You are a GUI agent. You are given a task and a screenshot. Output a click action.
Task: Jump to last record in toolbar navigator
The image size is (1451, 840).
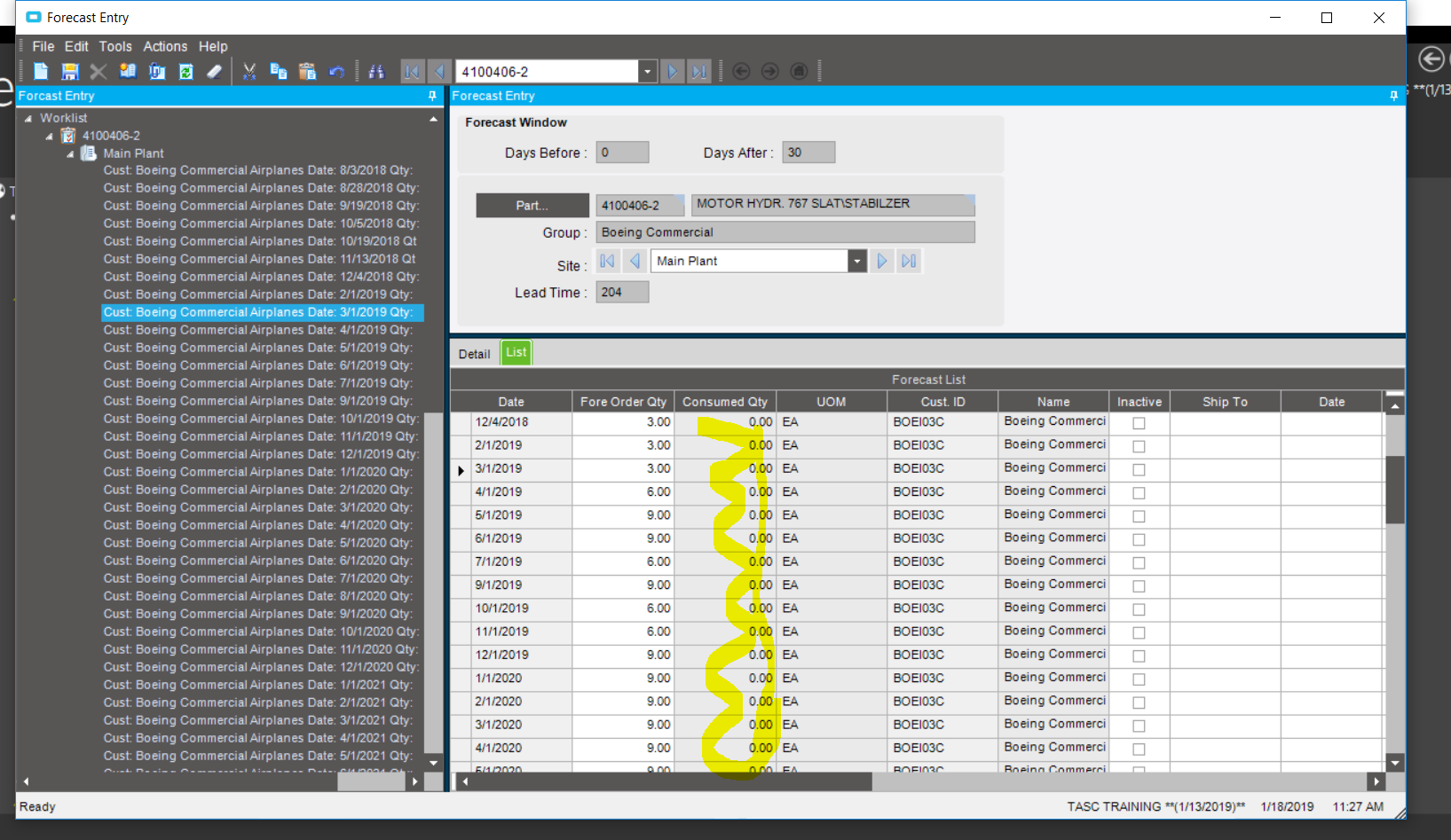point(700,72)
